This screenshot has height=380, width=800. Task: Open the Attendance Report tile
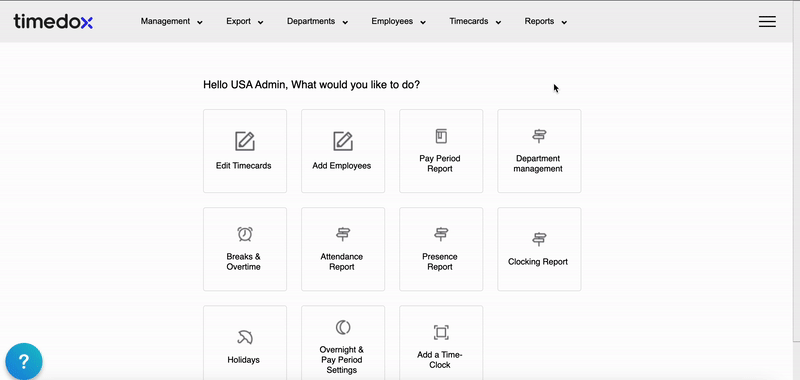[343, 249]
